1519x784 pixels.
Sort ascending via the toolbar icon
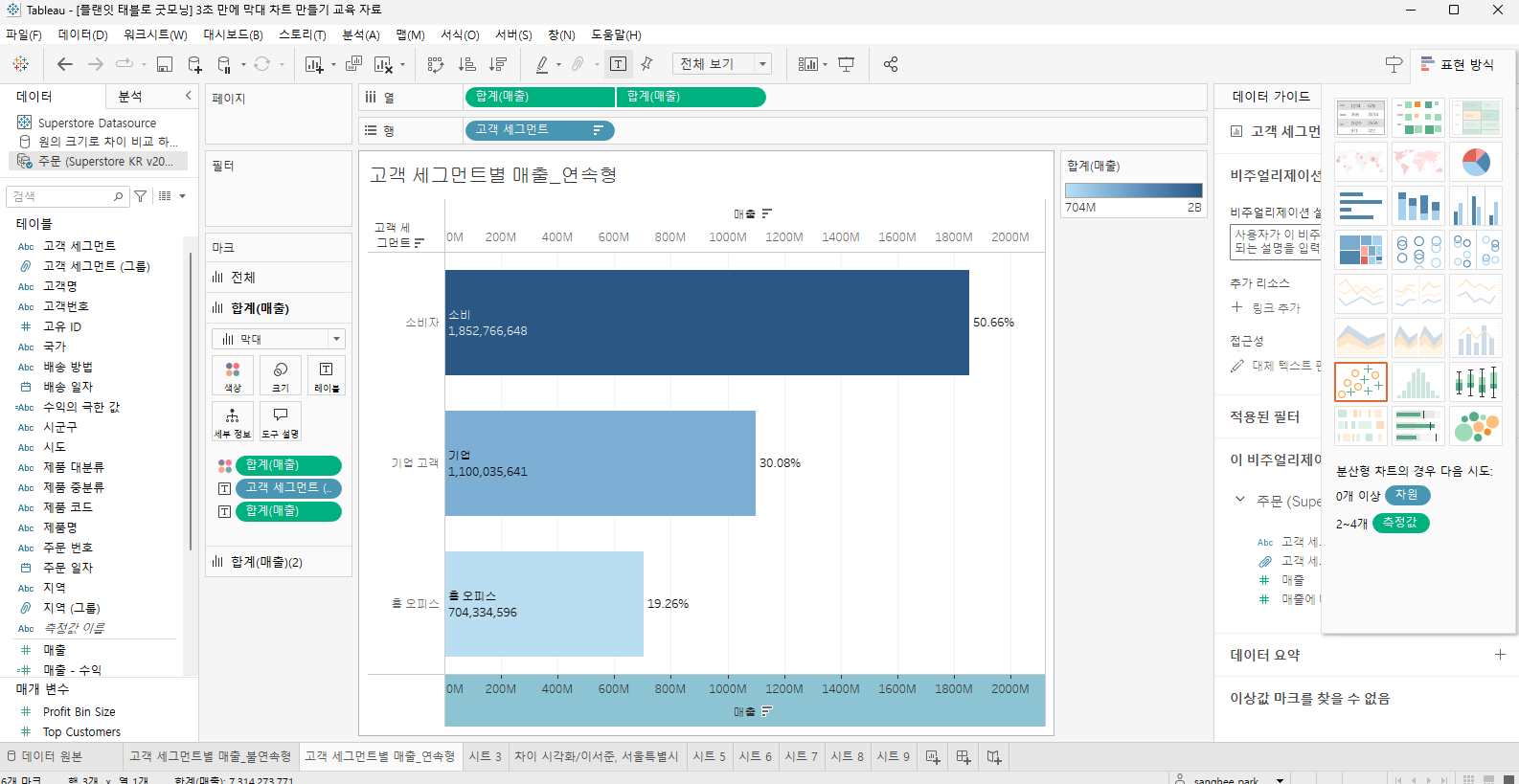point(467,64)
